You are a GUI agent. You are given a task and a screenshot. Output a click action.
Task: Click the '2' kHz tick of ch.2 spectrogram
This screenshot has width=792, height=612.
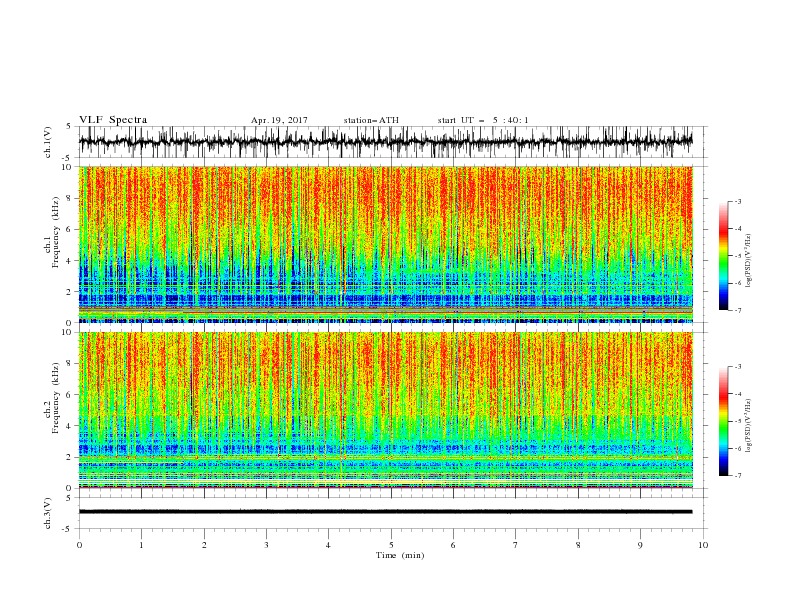coord(70,457)
